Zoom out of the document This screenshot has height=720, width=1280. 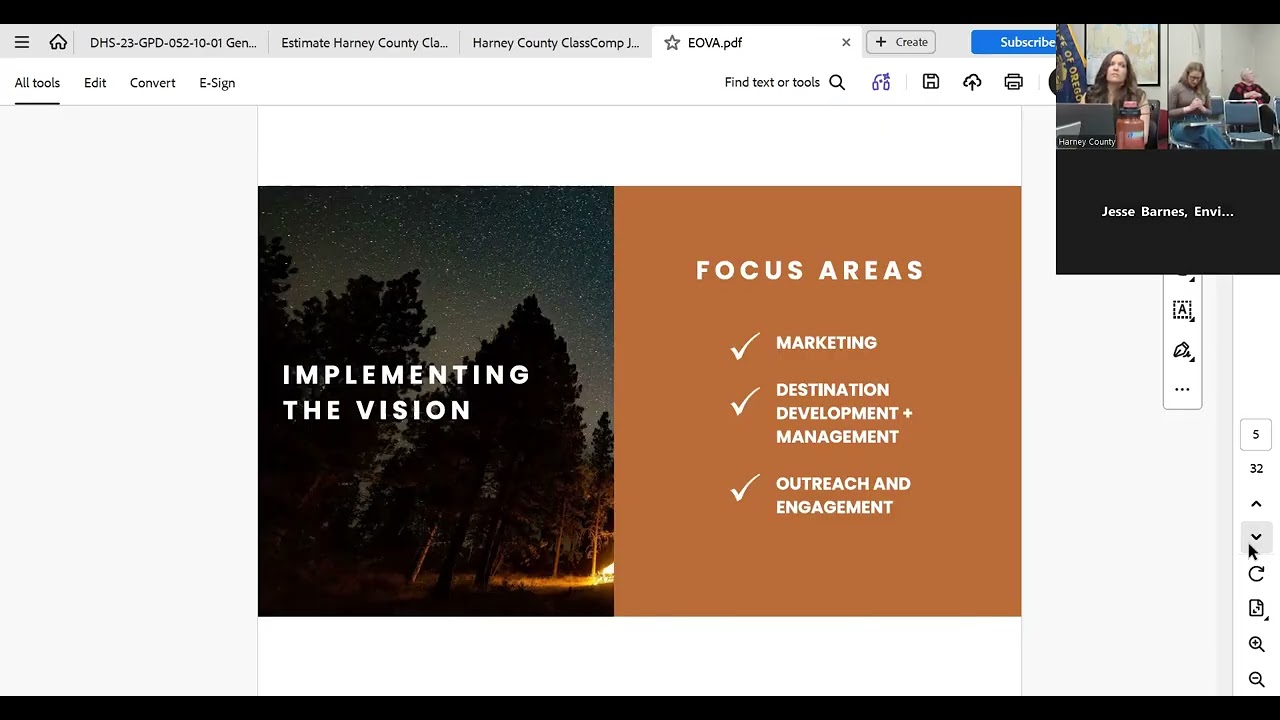(1256, 680)
